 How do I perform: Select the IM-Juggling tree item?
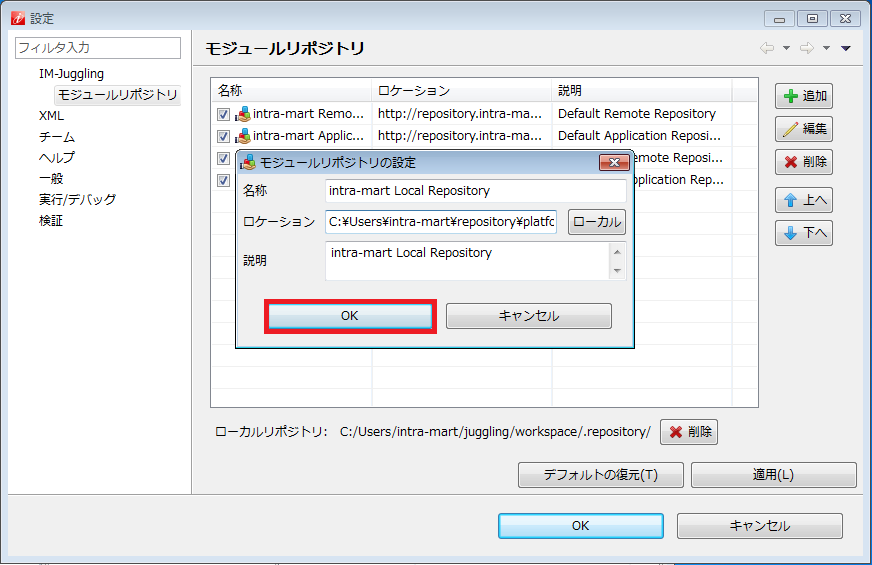pyautogui.click(x=71, y=74)
